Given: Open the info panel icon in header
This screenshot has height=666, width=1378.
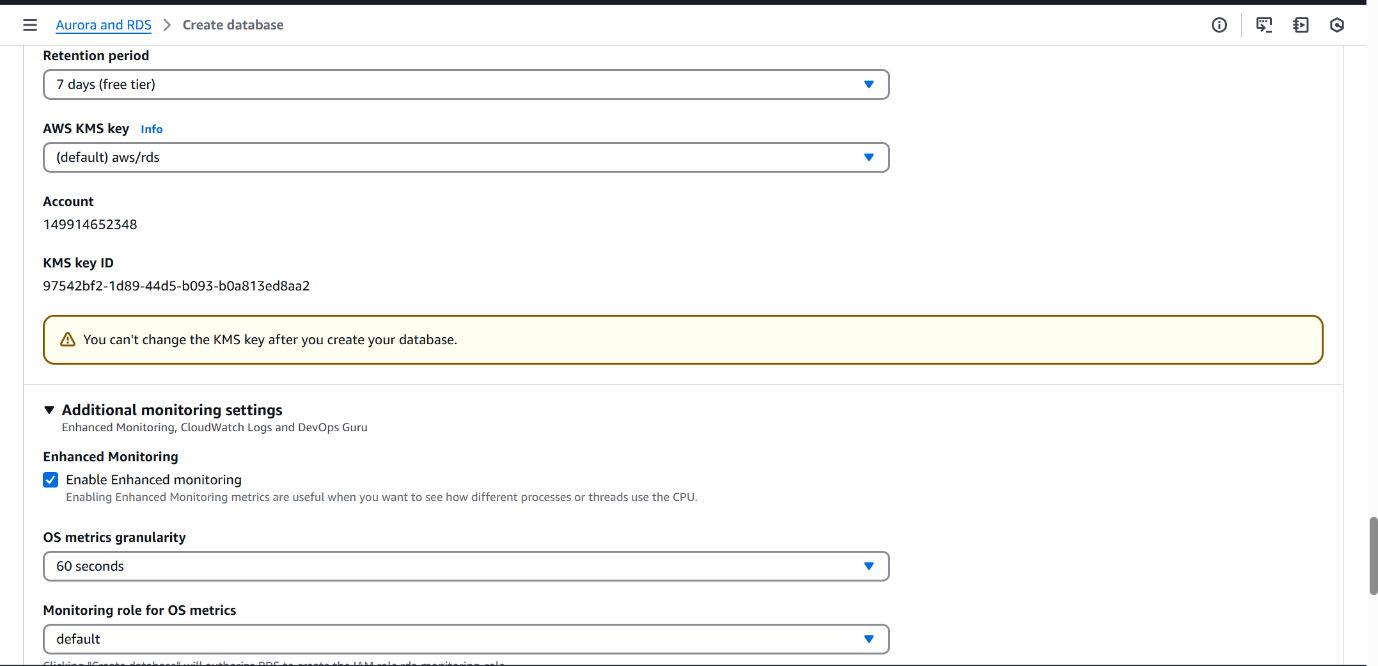Looking at the screenshot, I should point(1219,25).
